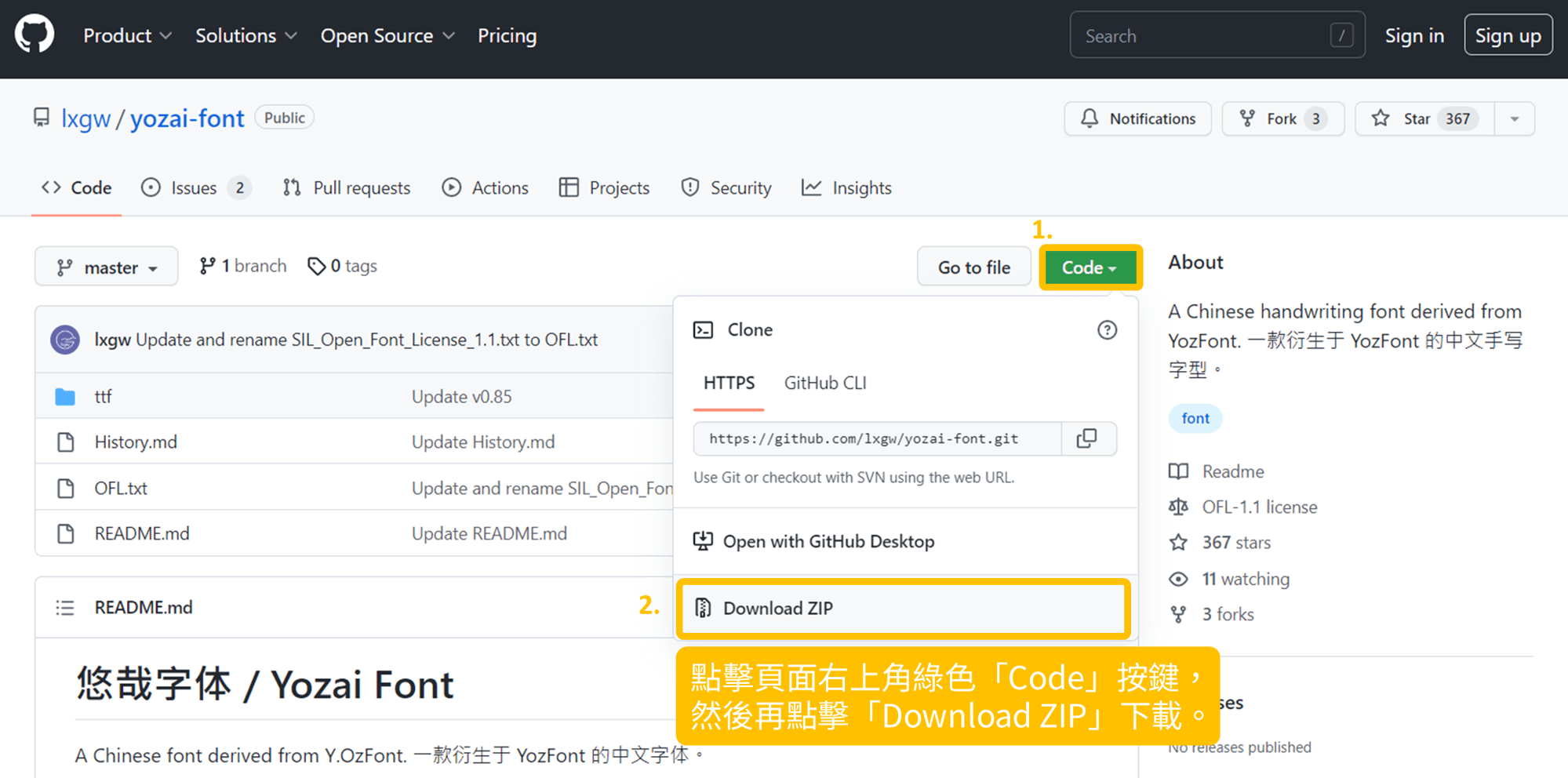Open the Star lists dropdown arrow

(x=1514, y=119)
